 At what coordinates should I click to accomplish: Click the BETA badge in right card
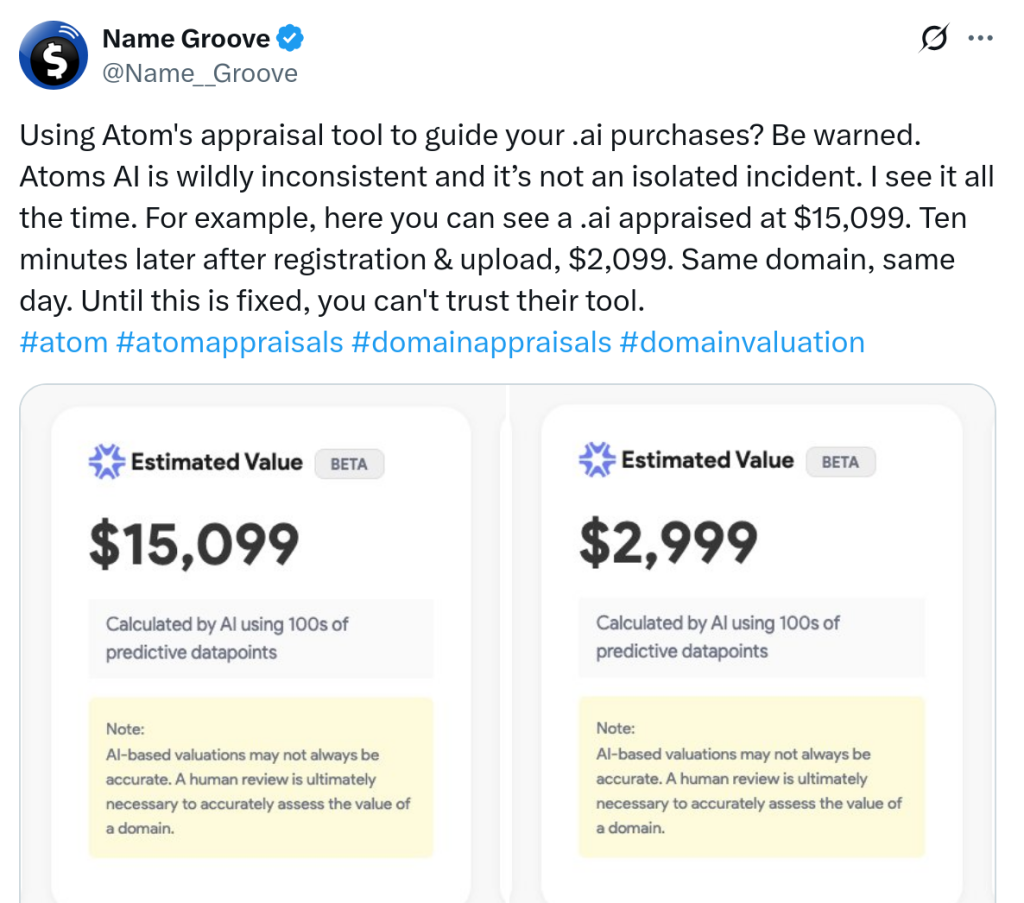[x=839, y=462]
